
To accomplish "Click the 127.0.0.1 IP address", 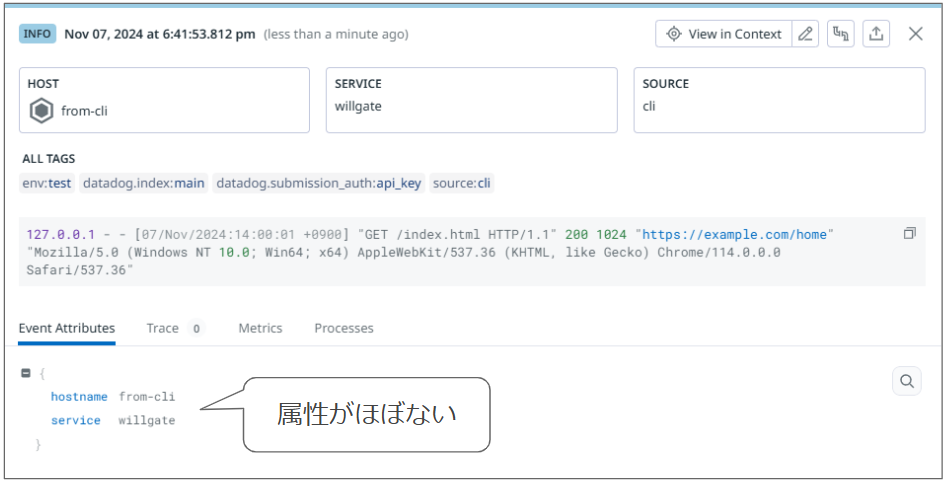I will click(60, 234).
